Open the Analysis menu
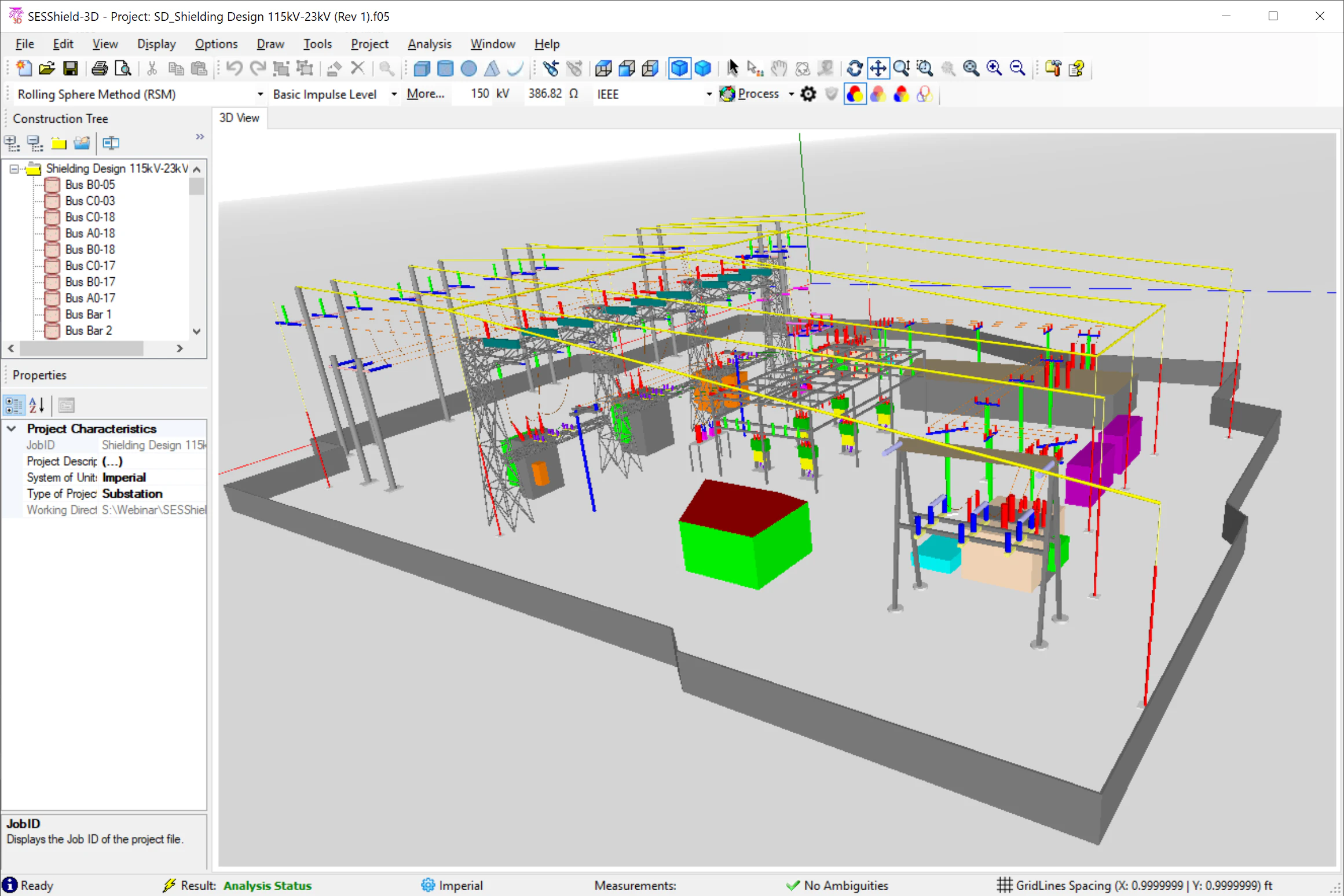The height and width of the screenshot is (896, 1344). [429, 43]
